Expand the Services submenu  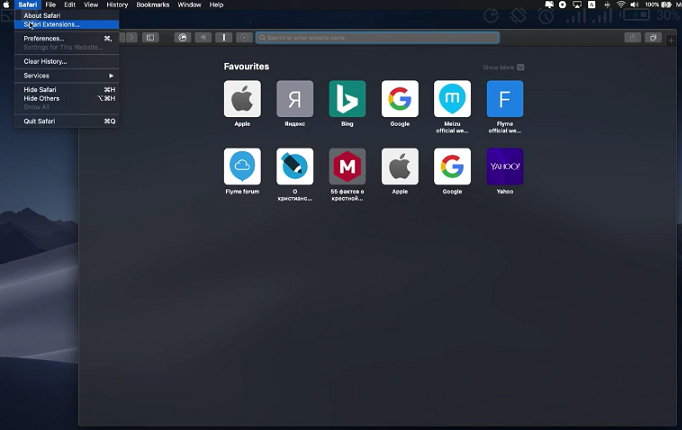(x=67, y=76)
